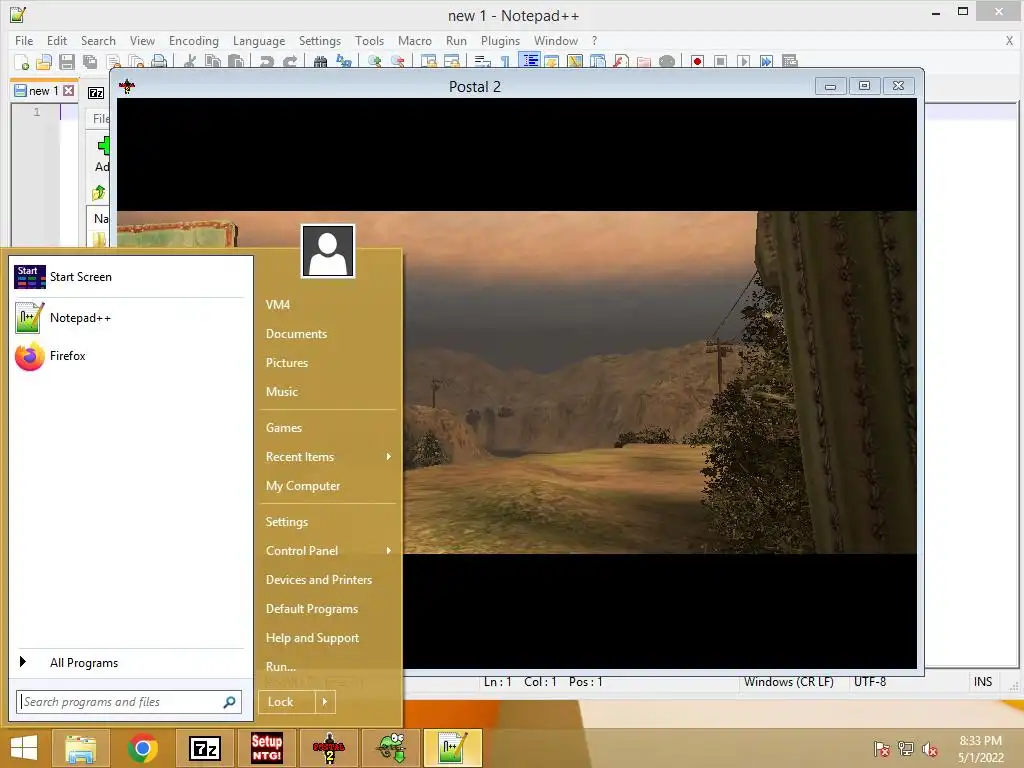1024x768 pixels.
Task: Open the Language menu
Action: click(259, 40)
